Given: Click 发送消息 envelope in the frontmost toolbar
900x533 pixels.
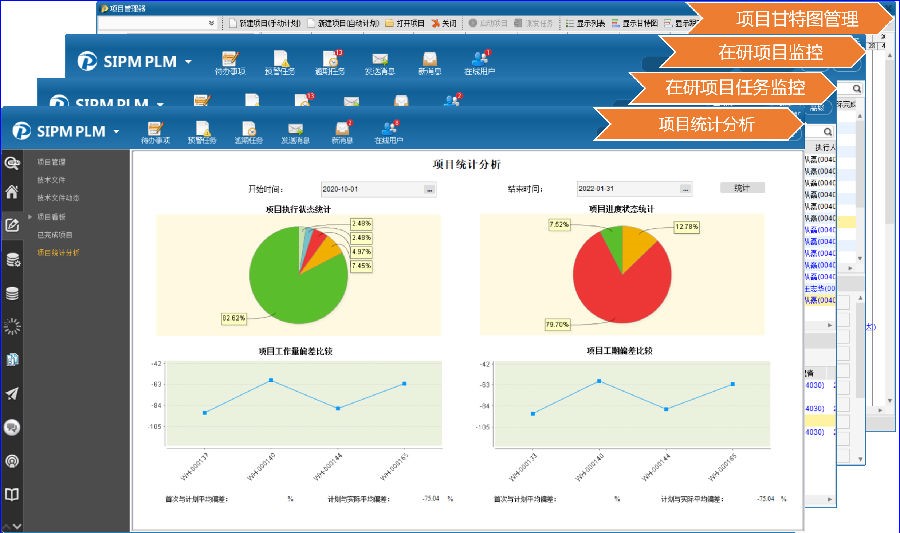Looking at the screenshot, I should 295,132.
